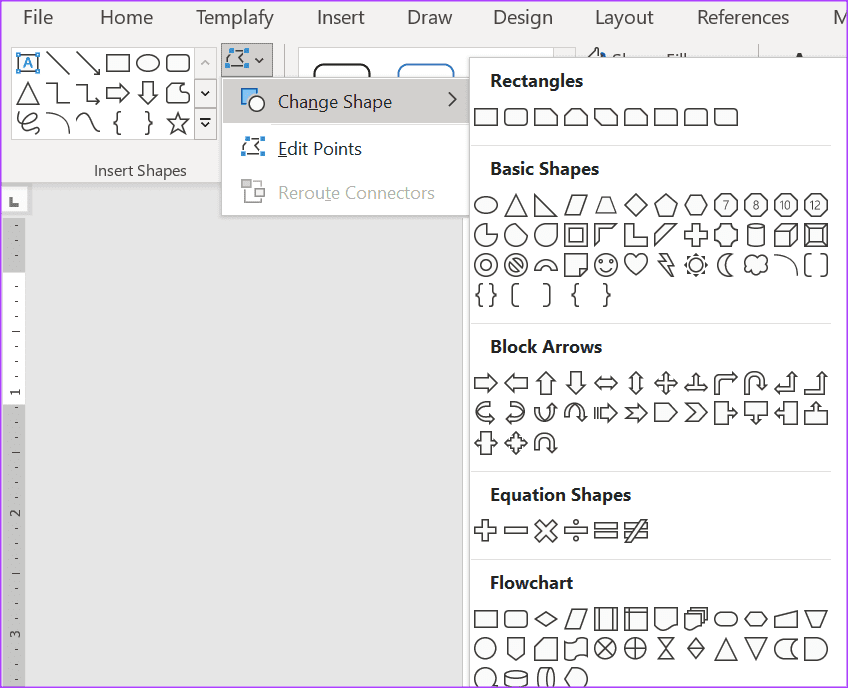The image size is (848, 688).
Task: Pick the scribble tool in Insert Shapes
Action: pos(28,123)
